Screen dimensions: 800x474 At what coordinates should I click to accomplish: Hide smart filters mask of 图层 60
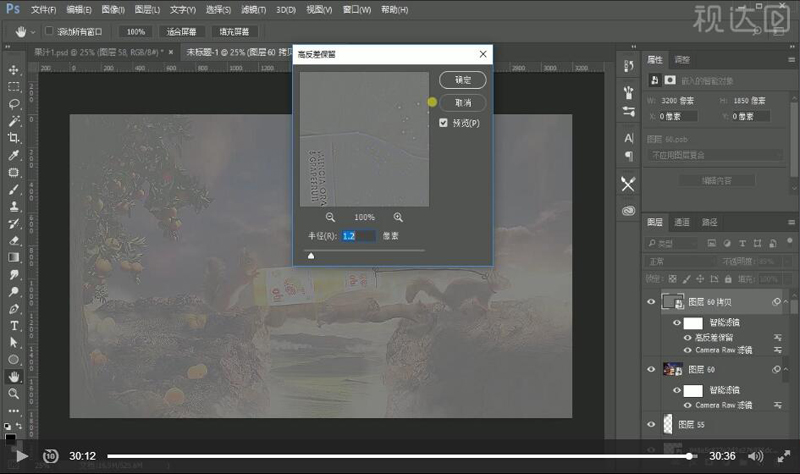click(677, 390)
